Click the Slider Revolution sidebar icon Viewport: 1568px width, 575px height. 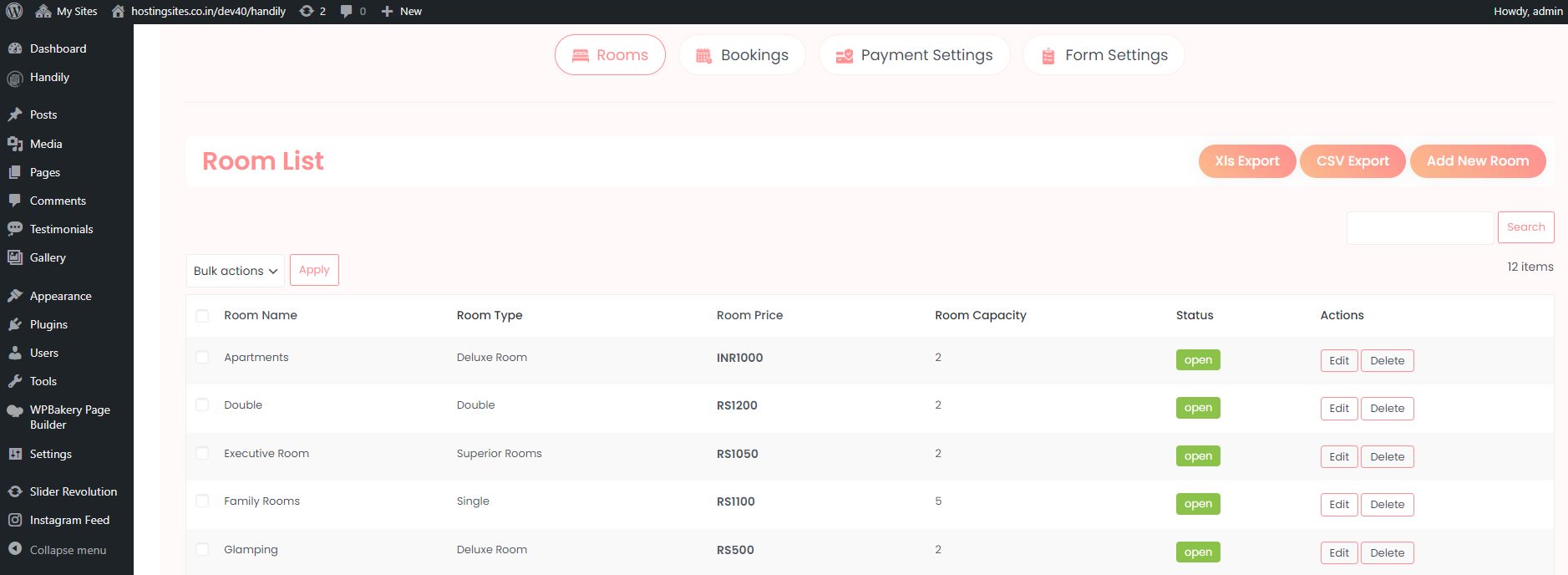coord(15,491)
